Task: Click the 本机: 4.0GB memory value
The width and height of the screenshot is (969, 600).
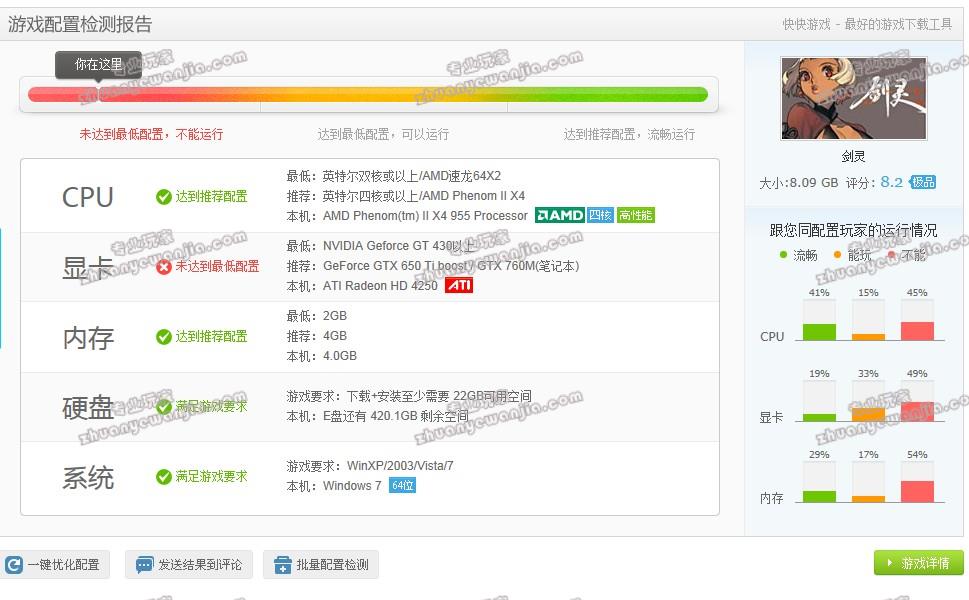Action: pos(321,356)
